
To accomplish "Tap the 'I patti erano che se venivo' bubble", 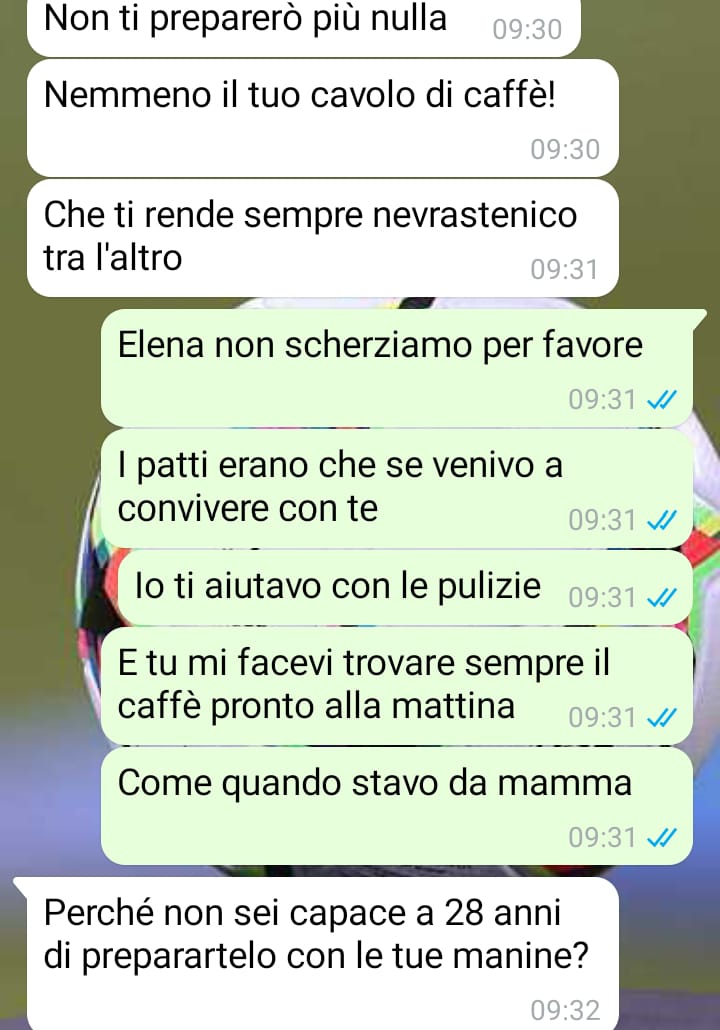I will click(397, 488).
